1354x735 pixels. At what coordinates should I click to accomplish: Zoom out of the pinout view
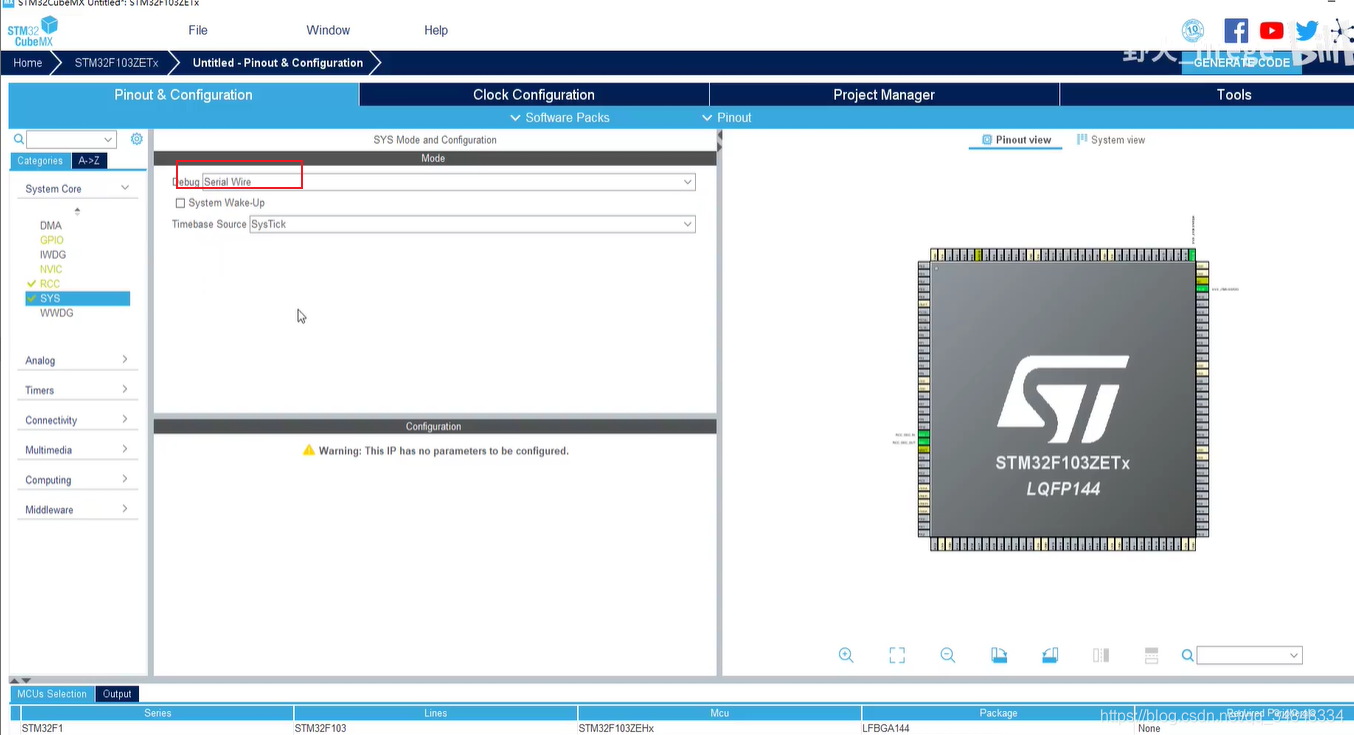948,655
